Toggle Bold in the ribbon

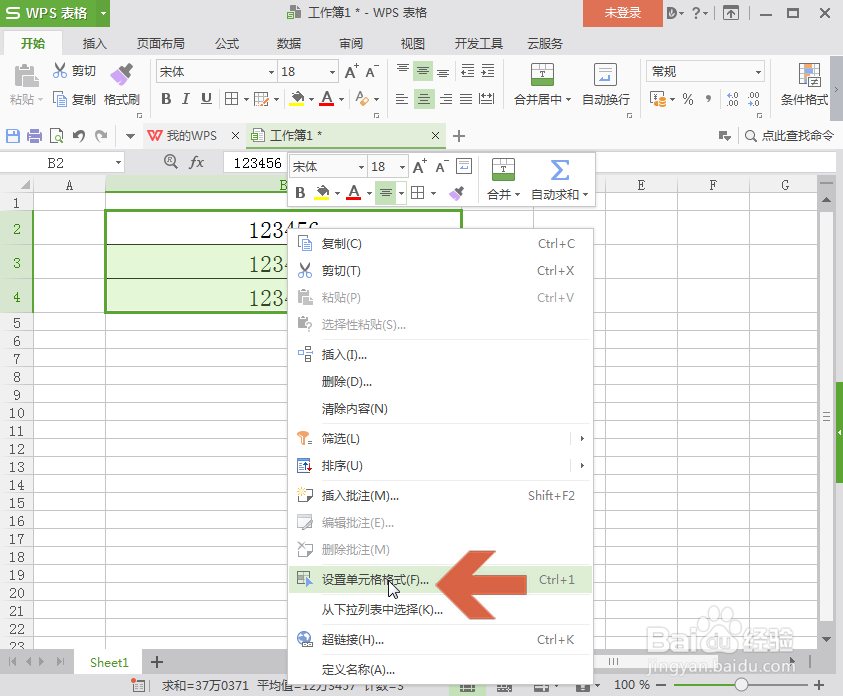166,99
